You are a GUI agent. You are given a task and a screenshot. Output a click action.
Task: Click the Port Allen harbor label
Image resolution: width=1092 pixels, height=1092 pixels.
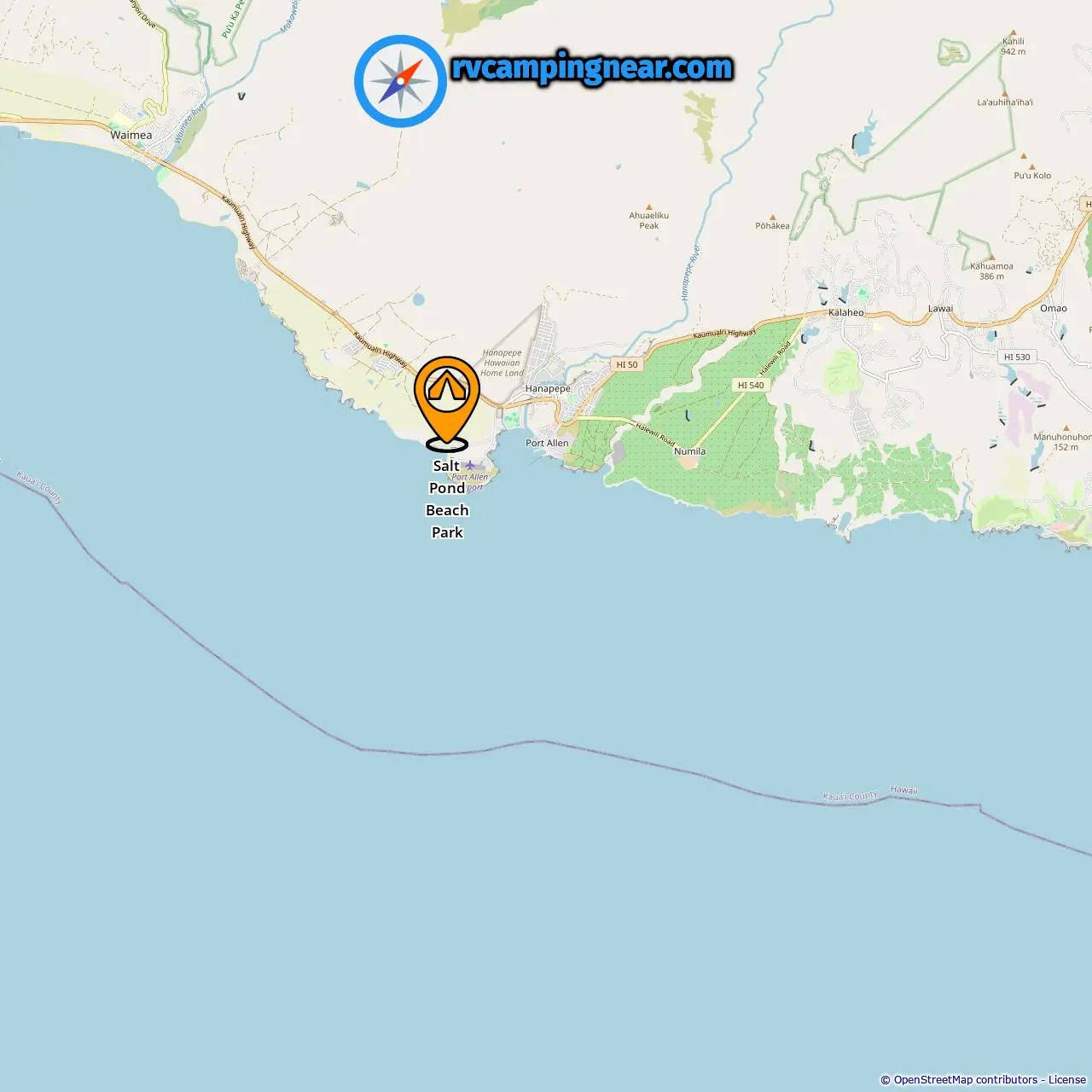point(547,443)
